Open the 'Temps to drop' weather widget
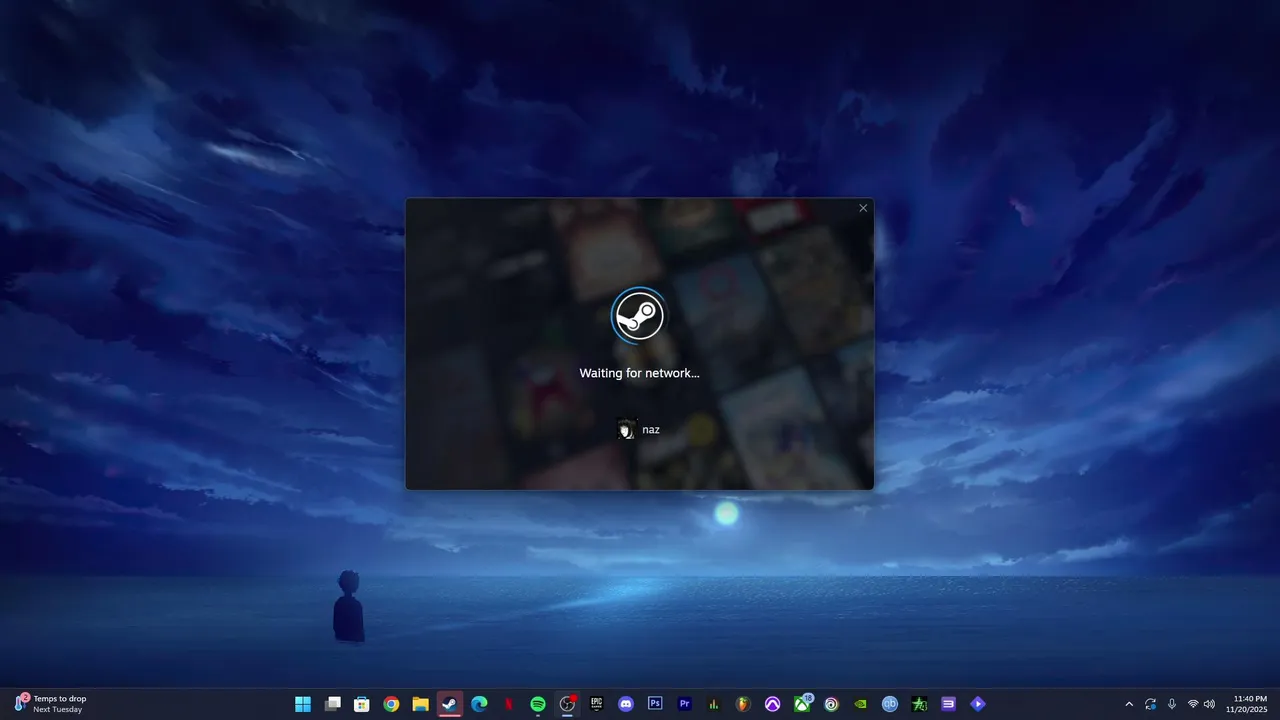 [x=50, y=704]
